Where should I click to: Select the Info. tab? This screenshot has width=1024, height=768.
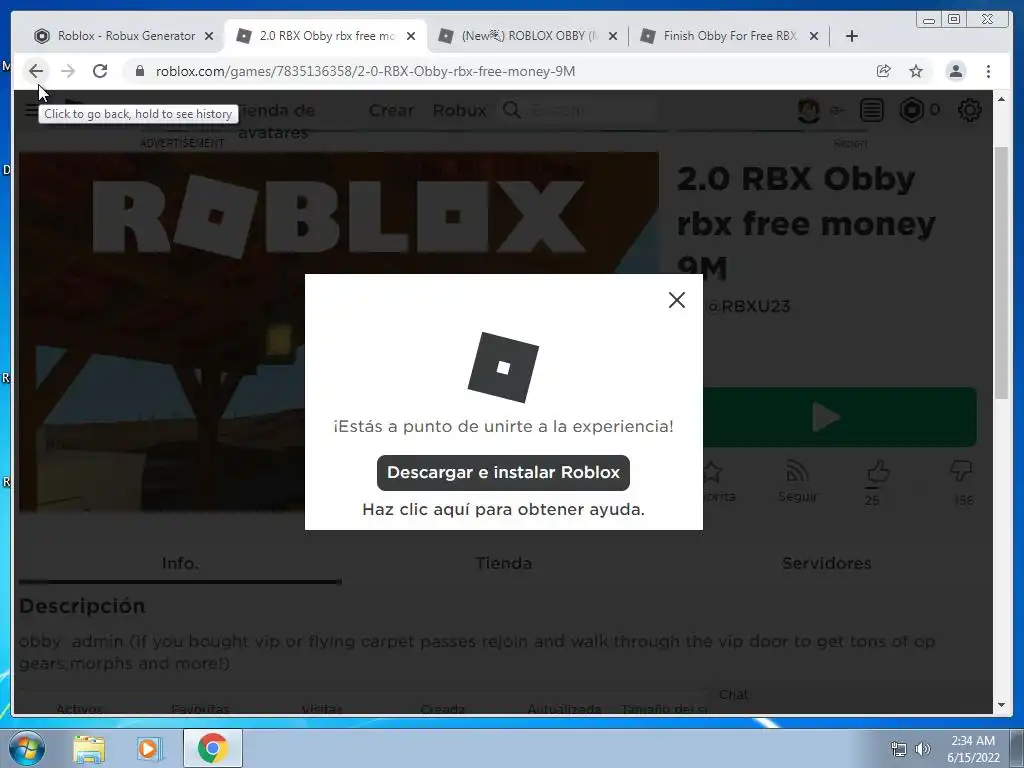click(x=180, y=564)
